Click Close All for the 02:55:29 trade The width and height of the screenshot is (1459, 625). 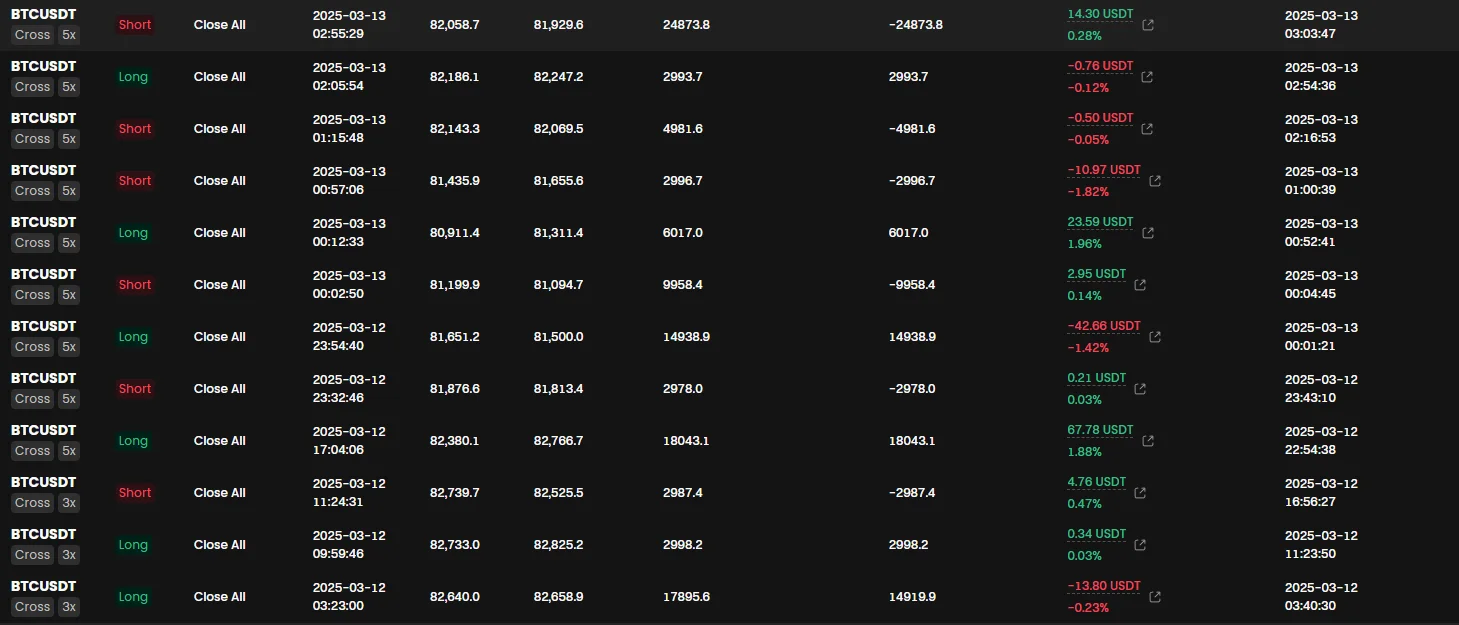(x=219, y=25)
